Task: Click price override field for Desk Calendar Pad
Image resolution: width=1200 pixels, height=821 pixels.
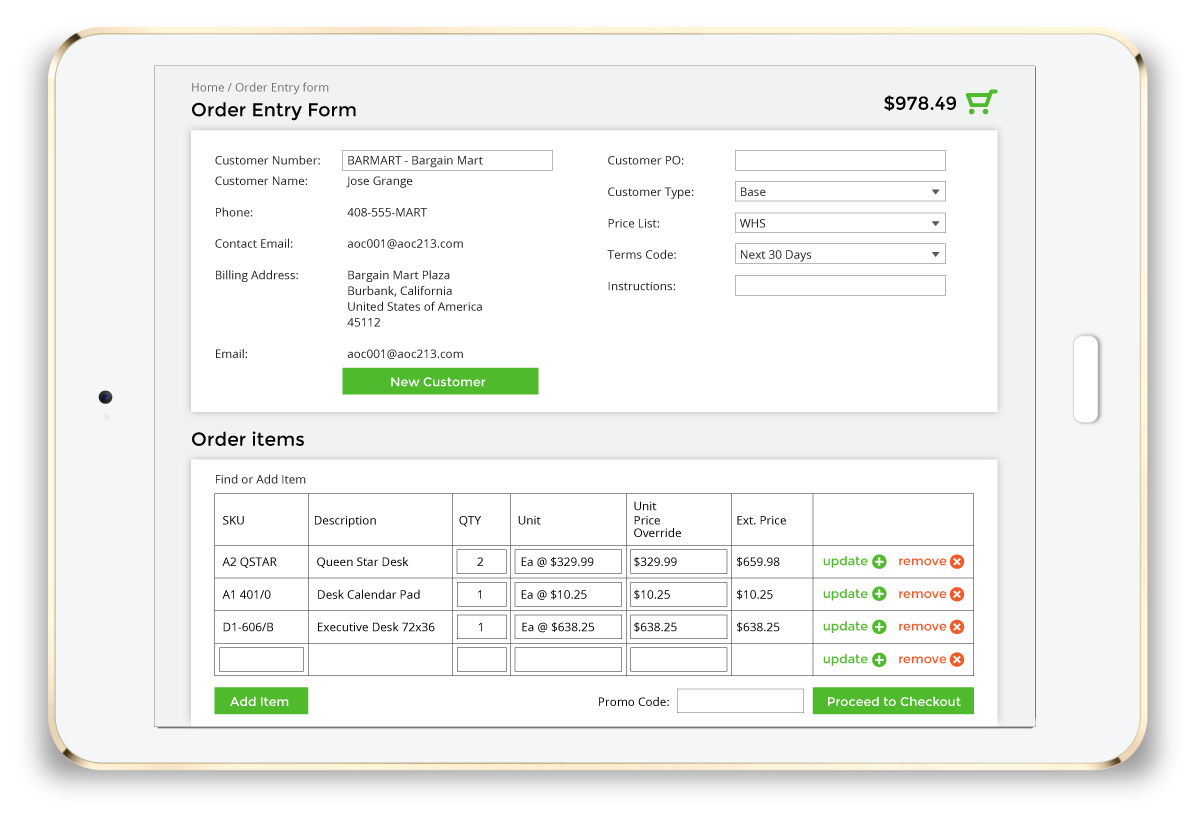Action: click(678, 594)
